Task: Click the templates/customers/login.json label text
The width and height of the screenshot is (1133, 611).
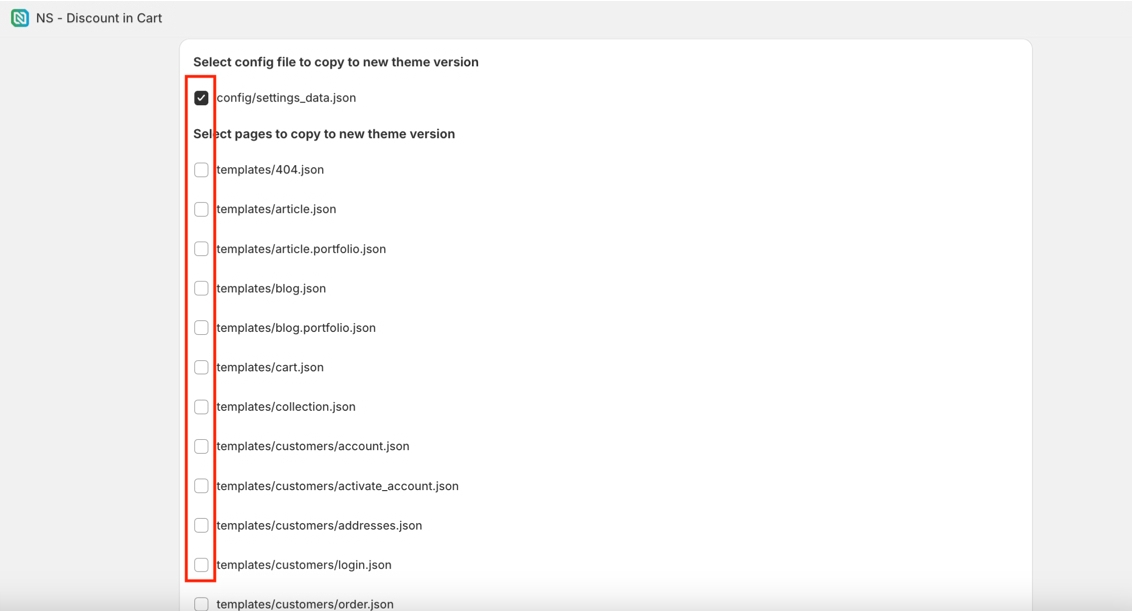Action: point(304,565)
